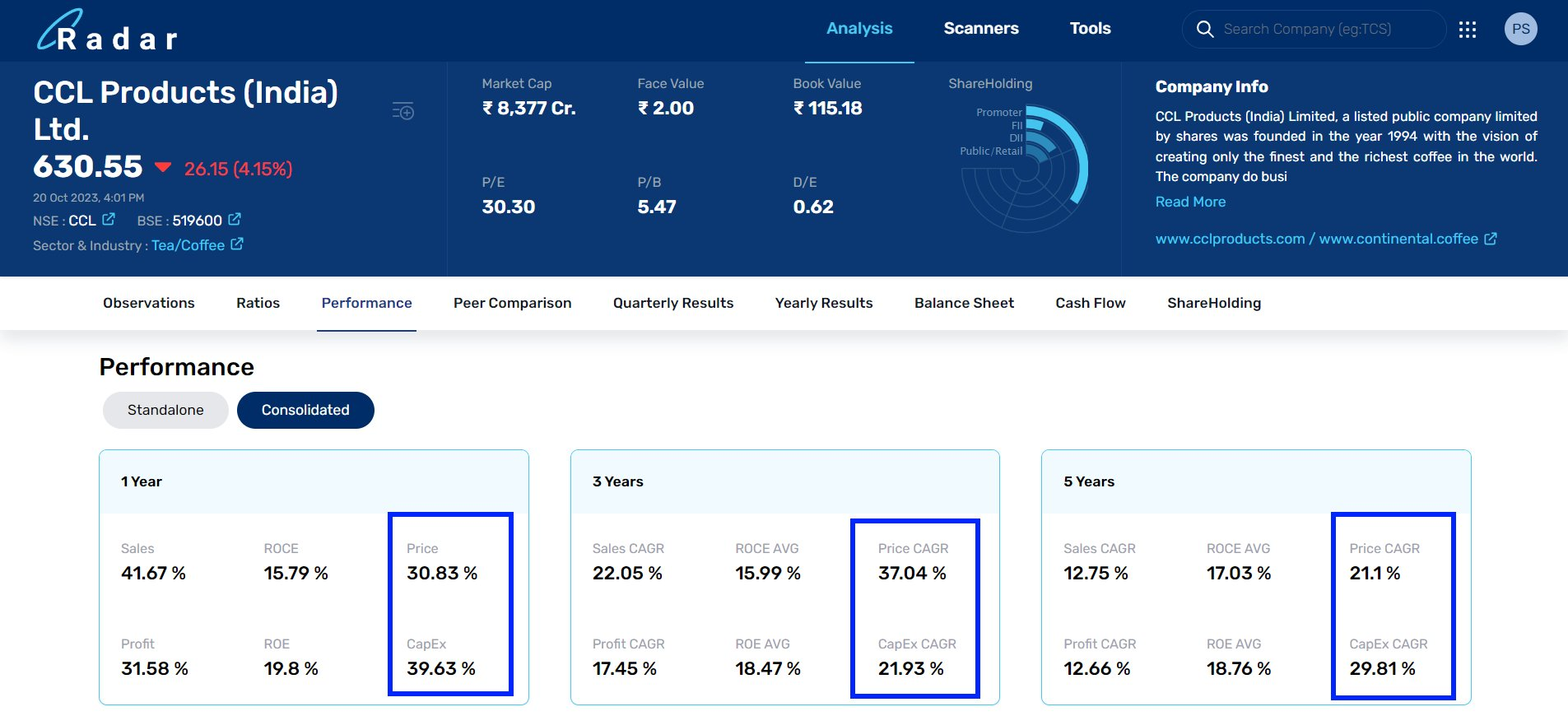The width and height of the screenshot is (1568, 716).
Task: Click the BSE 519600 code link
Action: click(x=198, y=221)
